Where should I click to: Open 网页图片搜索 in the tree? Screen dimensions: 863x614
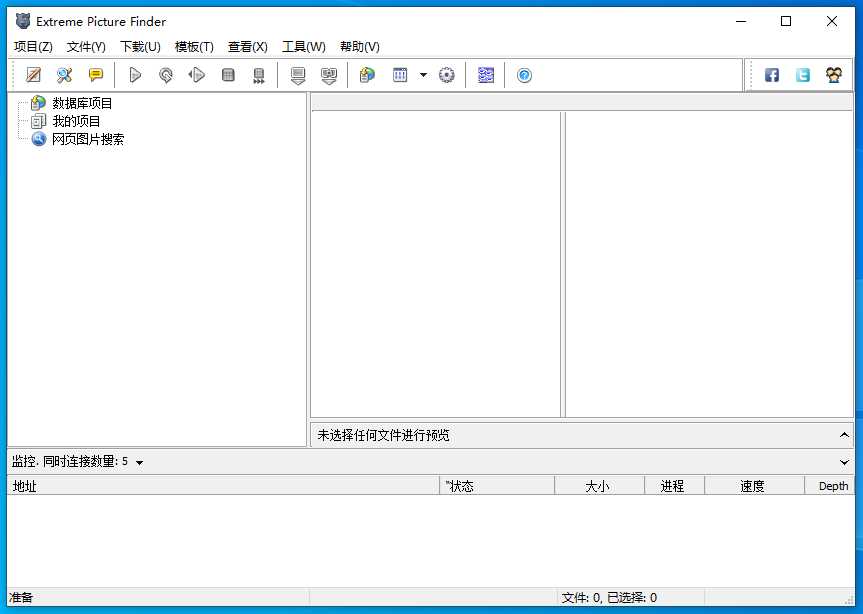point(88,139)
